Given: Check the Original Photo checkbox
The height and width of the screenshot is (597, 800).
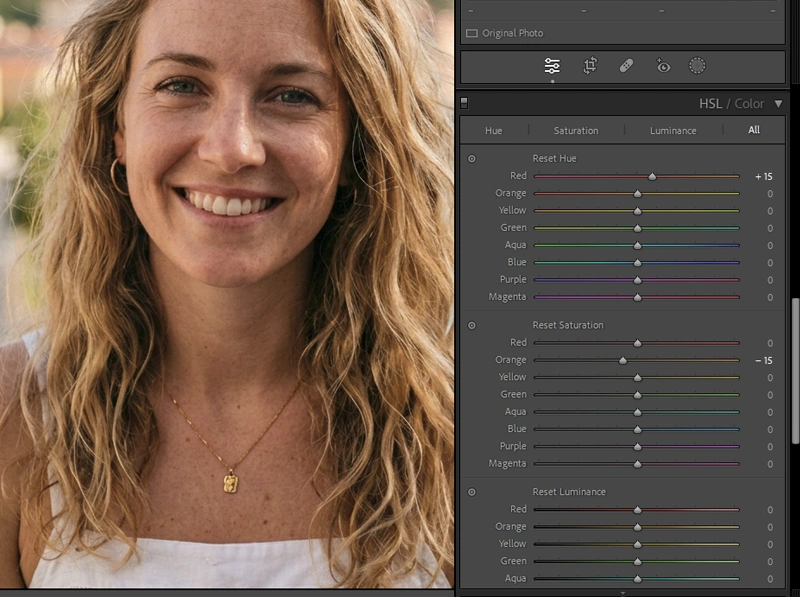Looking at the screenshot, I should (472, 33).
